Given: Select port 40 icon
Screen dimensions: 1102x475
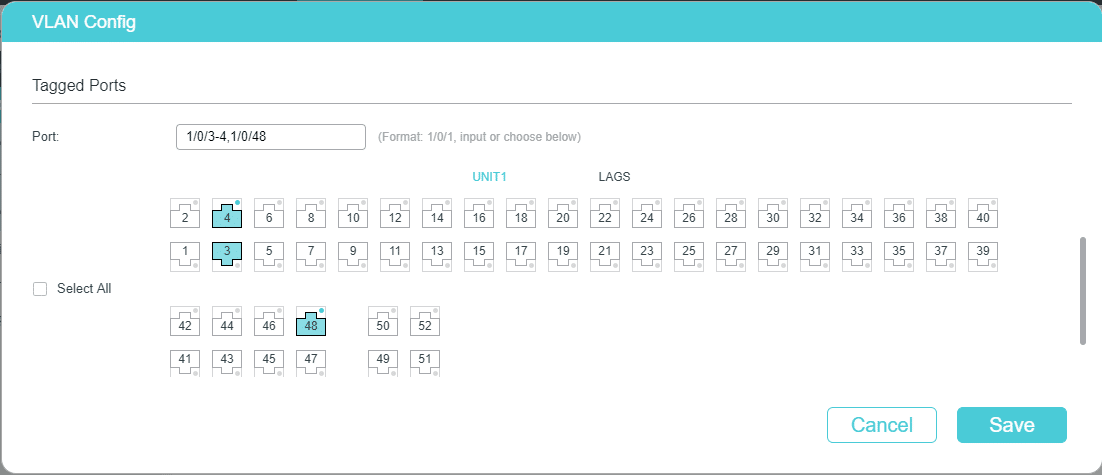Looking at the screenshot, I should [983, 215].
